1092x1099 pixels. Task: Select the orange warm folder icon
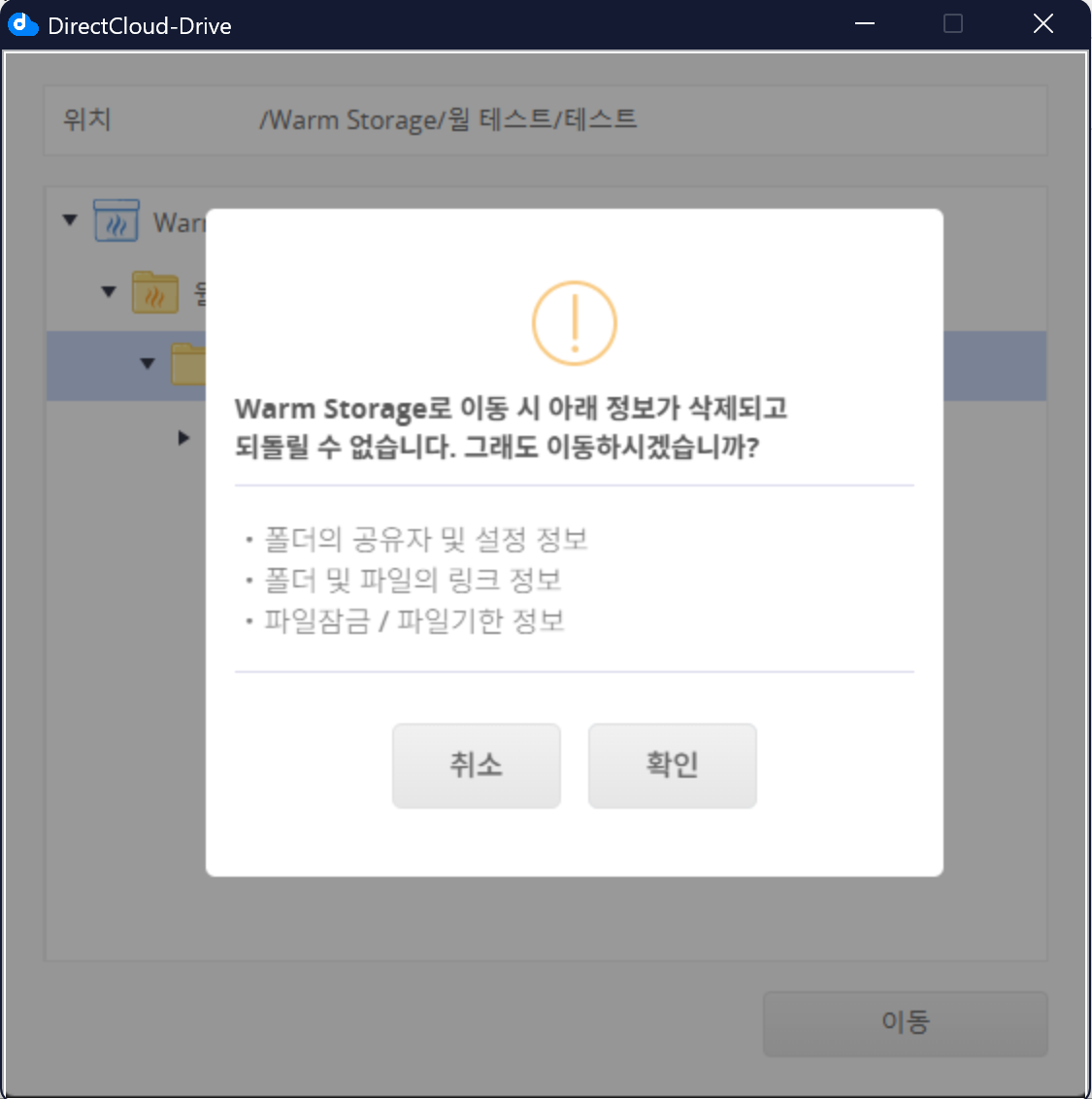coord(155,291)
